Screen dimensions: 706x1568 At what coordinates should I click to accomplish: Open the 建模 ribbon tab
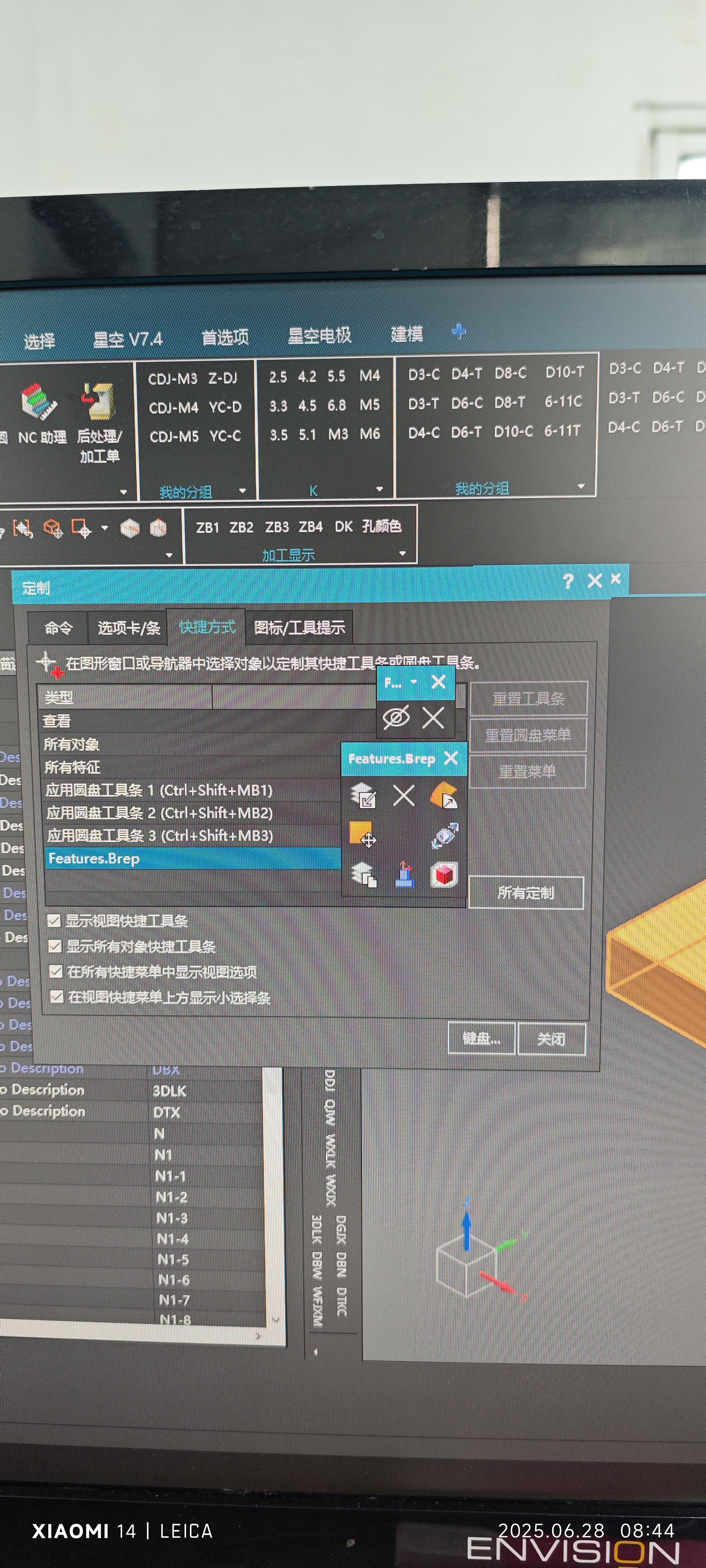[x=407, y=333]
